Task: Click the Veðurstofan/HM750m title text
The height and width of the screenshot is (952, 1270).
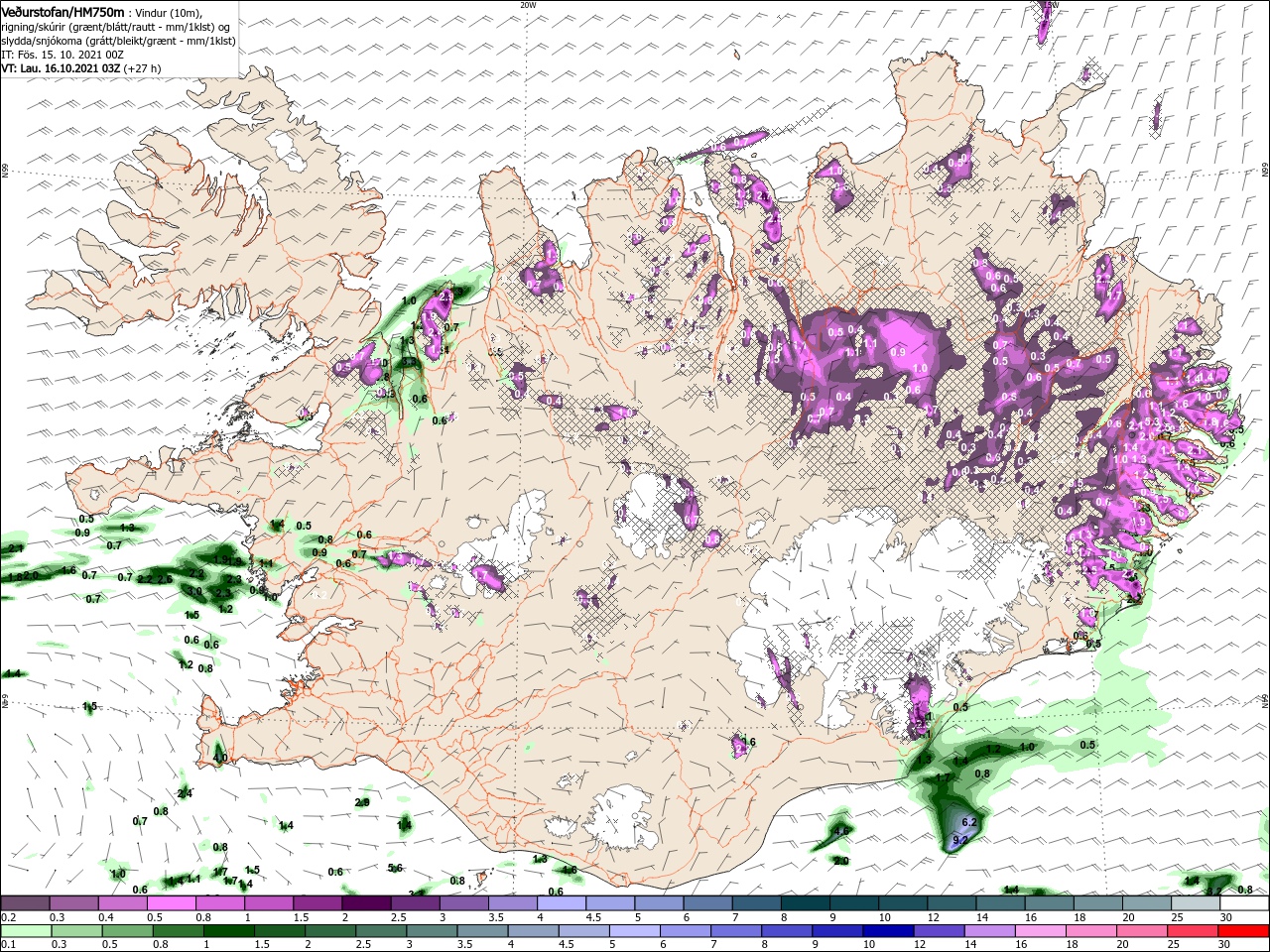Action: pyautogui.click(x=63, y=11)
